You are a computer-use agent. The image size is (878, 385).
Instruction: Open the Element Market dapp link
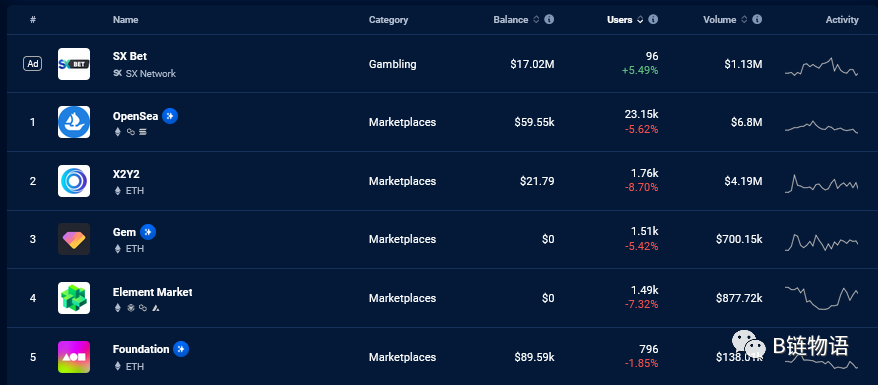click(152, 292)
